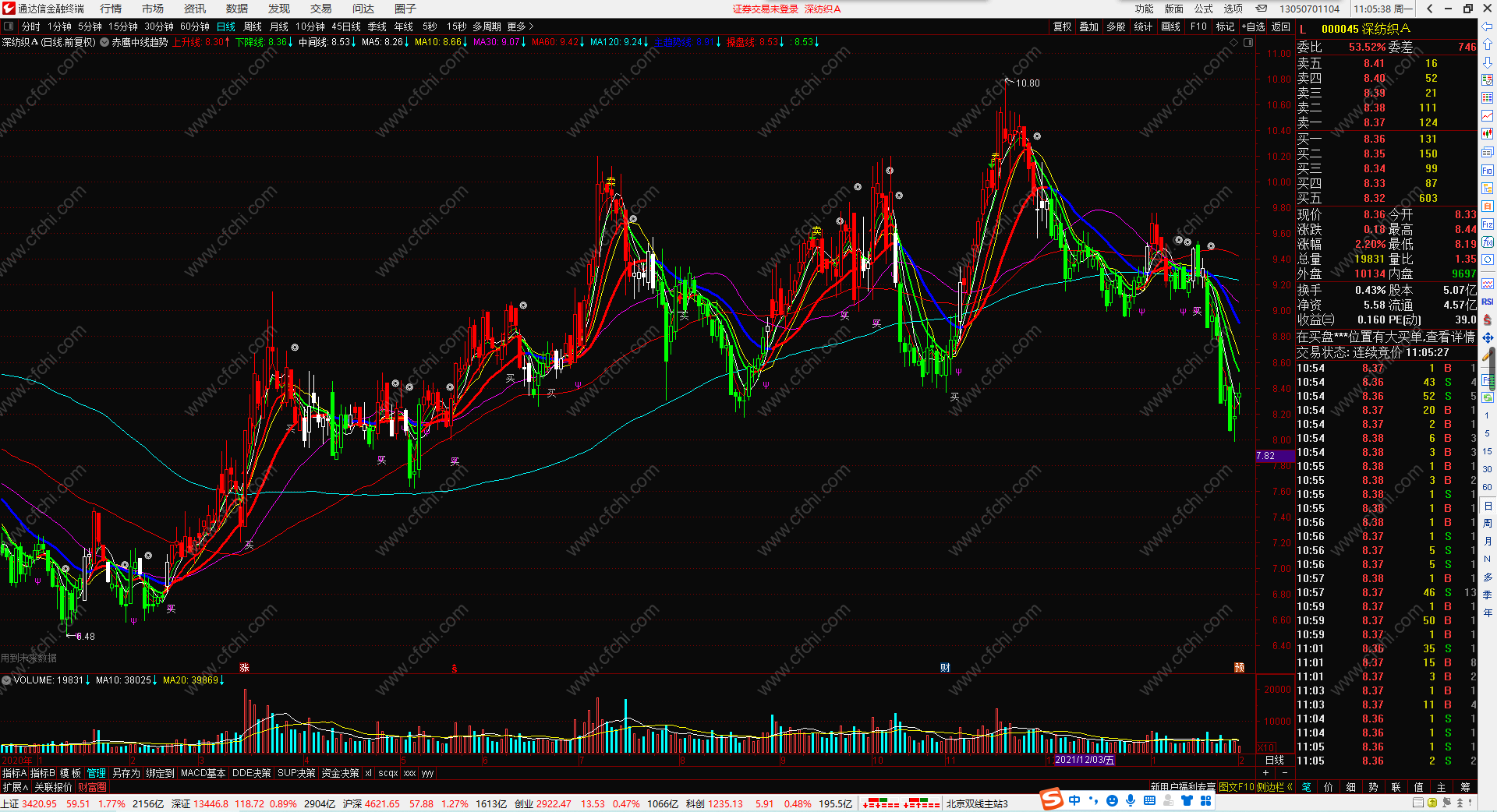Click the 证券交易未登录 login notice
The image size is (1497, 812).
pos(766,9)
